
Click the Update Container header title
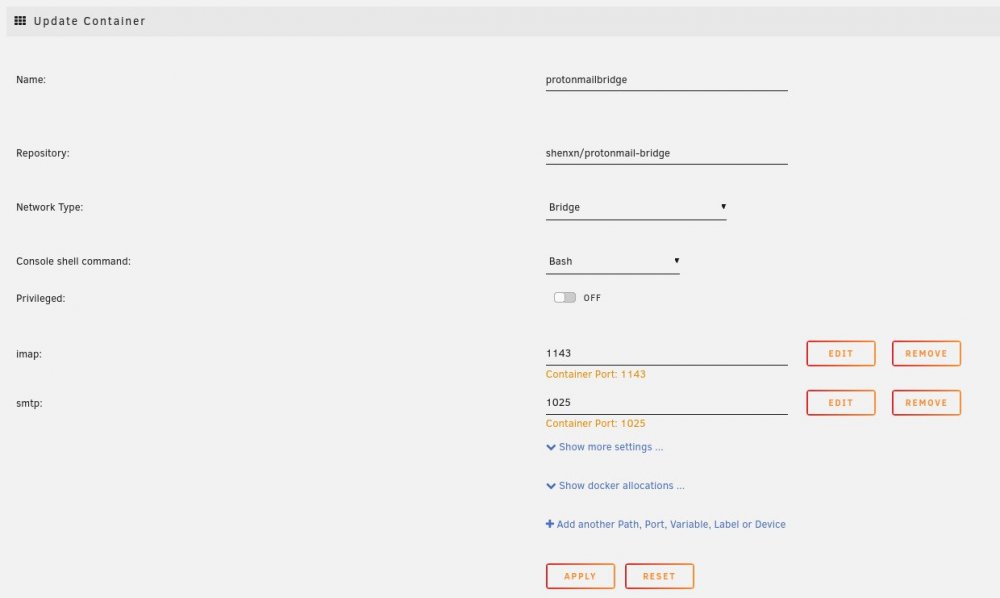(x=89, y=21)
